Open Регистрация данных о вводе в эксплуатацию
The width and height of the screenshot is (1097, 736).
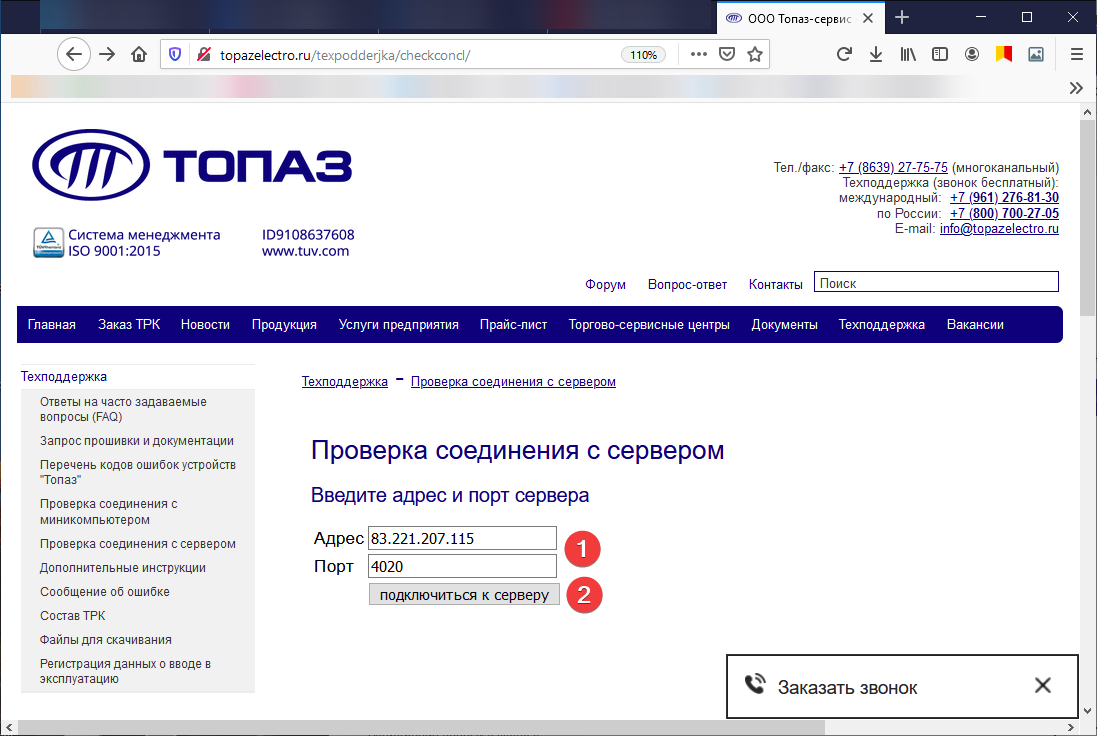pos(125,671)
